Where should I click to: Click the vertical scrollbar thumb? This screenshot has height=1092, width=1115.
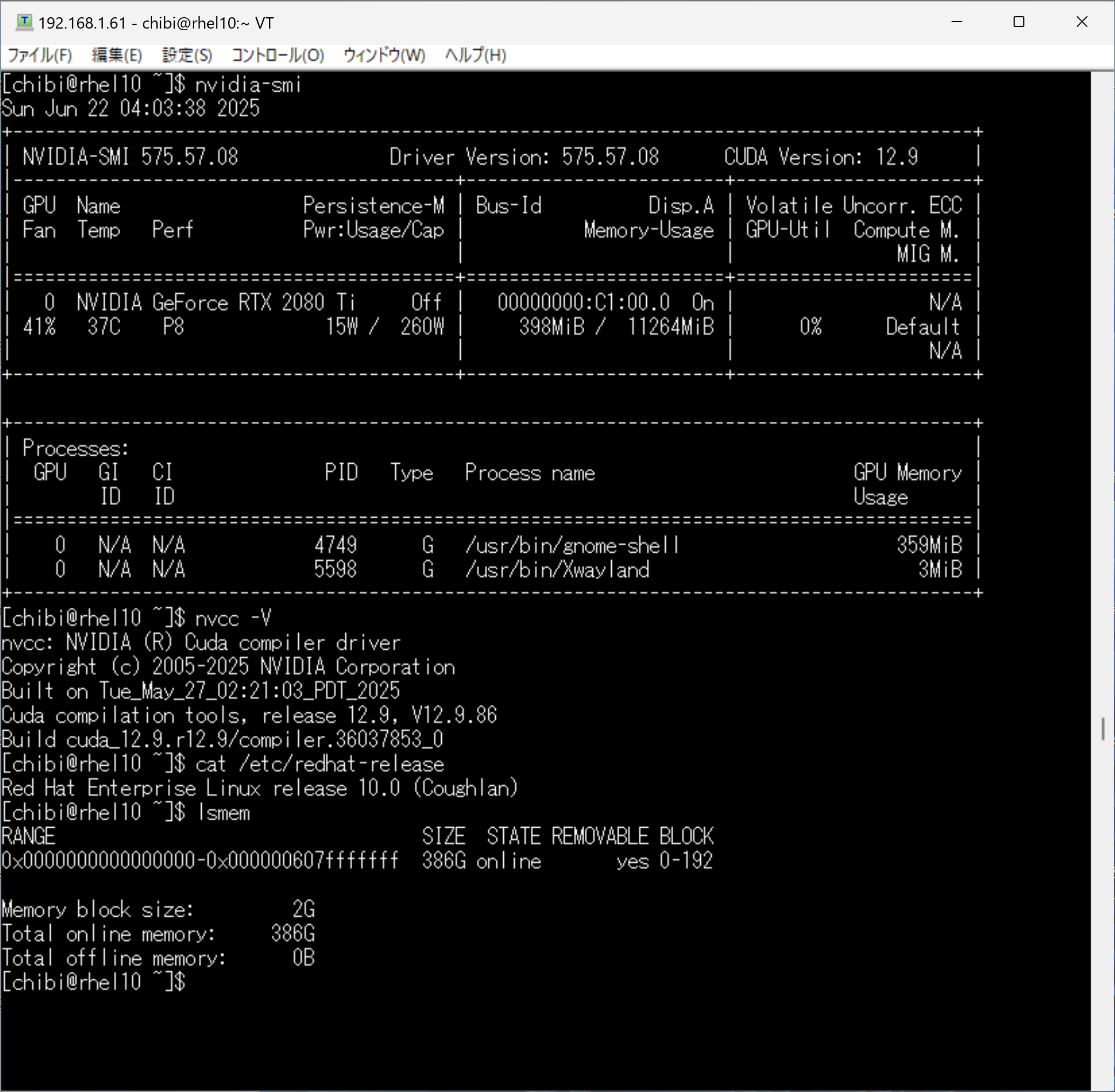tap(1103, 729)
